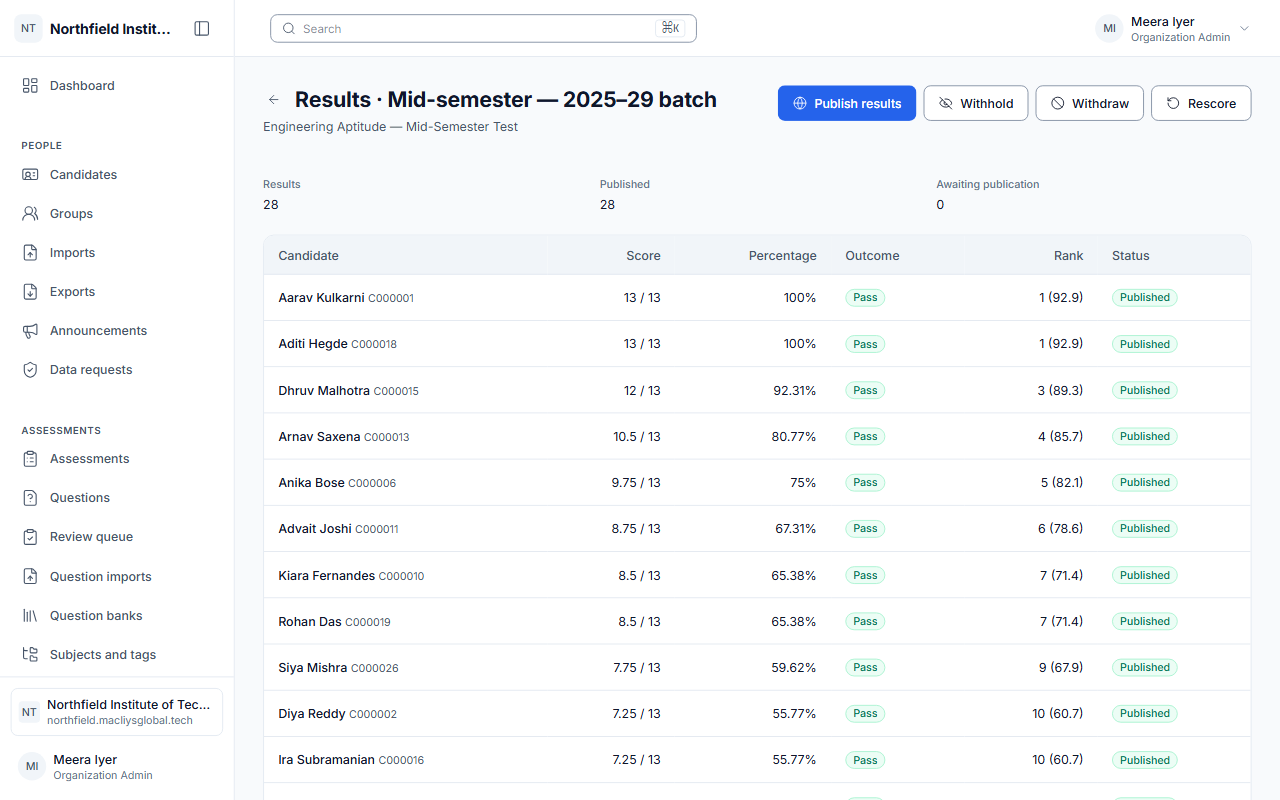Click the Rescore button
1280x800 pixels.
coord(1201,103)
